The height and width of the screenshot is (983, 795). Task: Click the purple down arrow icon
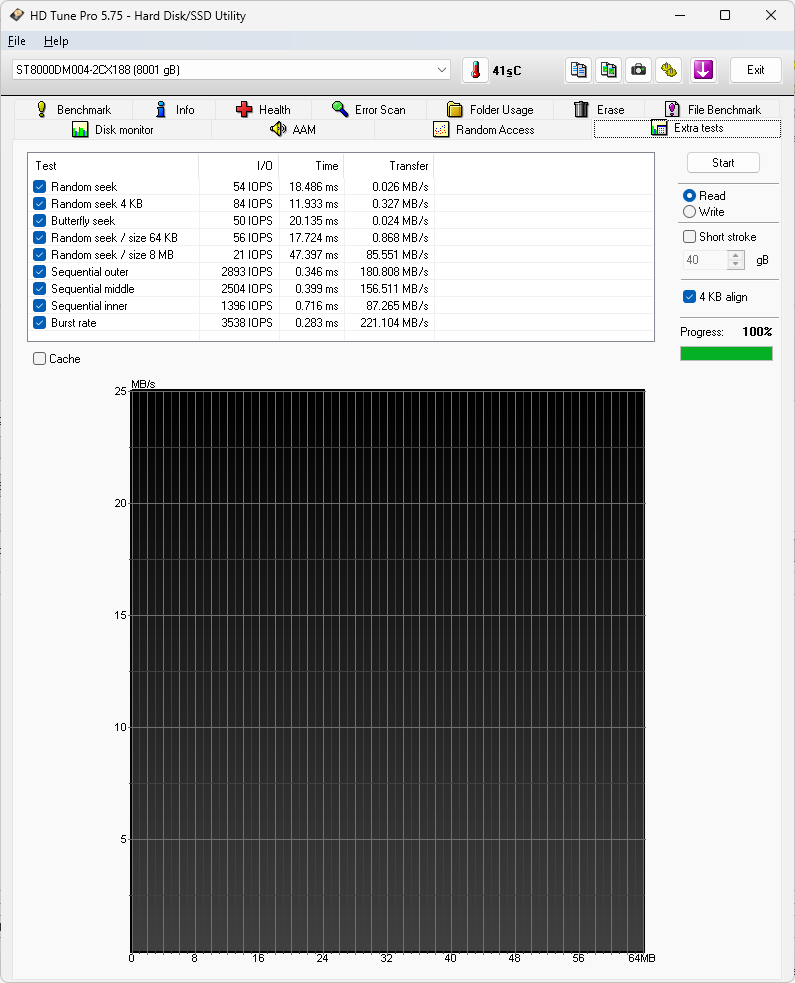click(703, 70)
